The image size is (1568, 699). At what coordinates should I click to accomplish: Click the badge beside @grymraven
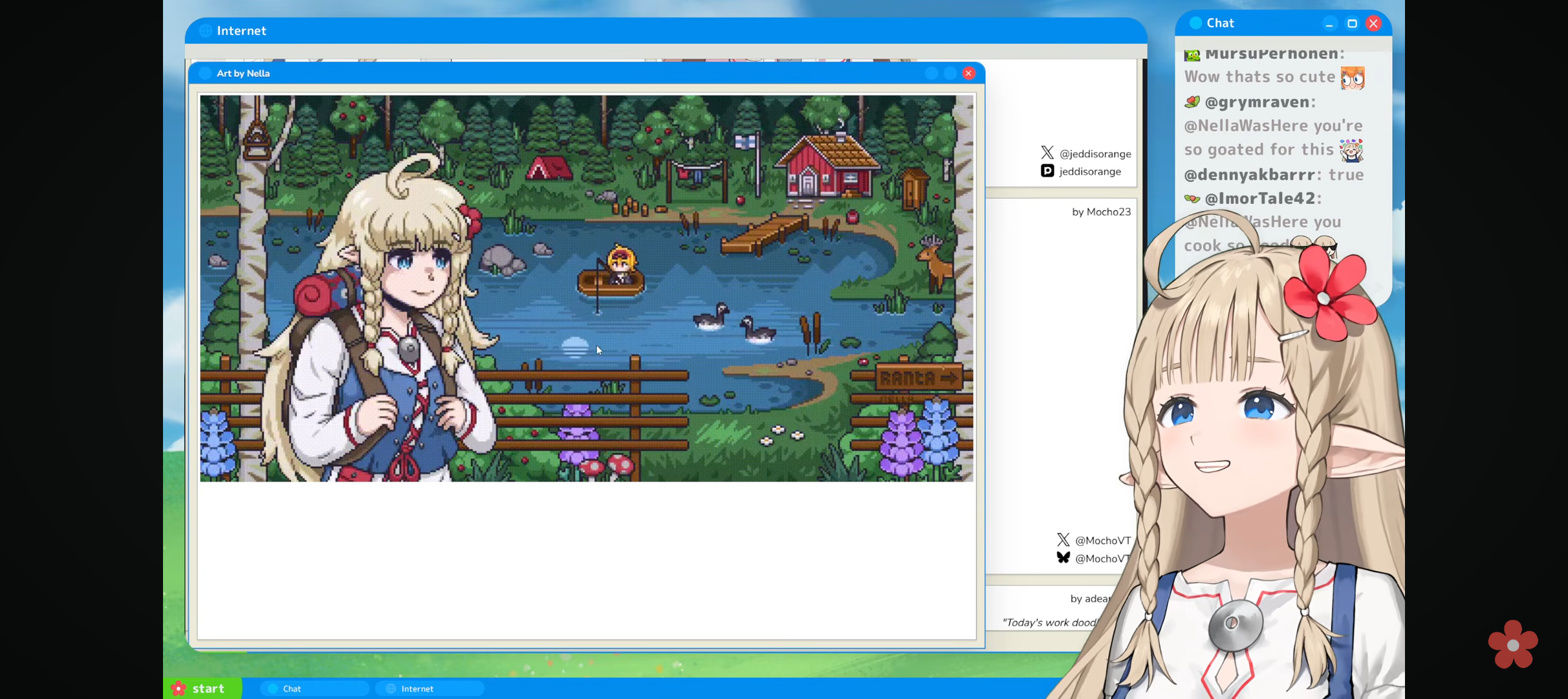coord(1192,102)
